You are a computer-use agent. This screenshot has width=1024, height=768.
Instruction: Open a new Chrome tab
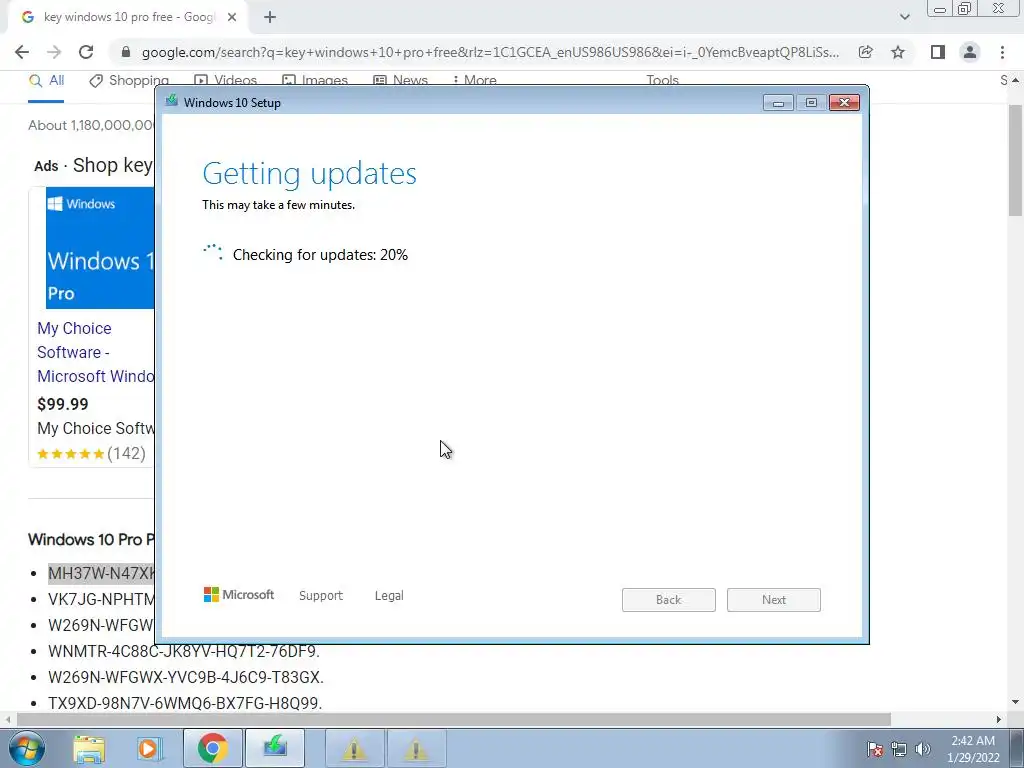(x=270, y=18)
